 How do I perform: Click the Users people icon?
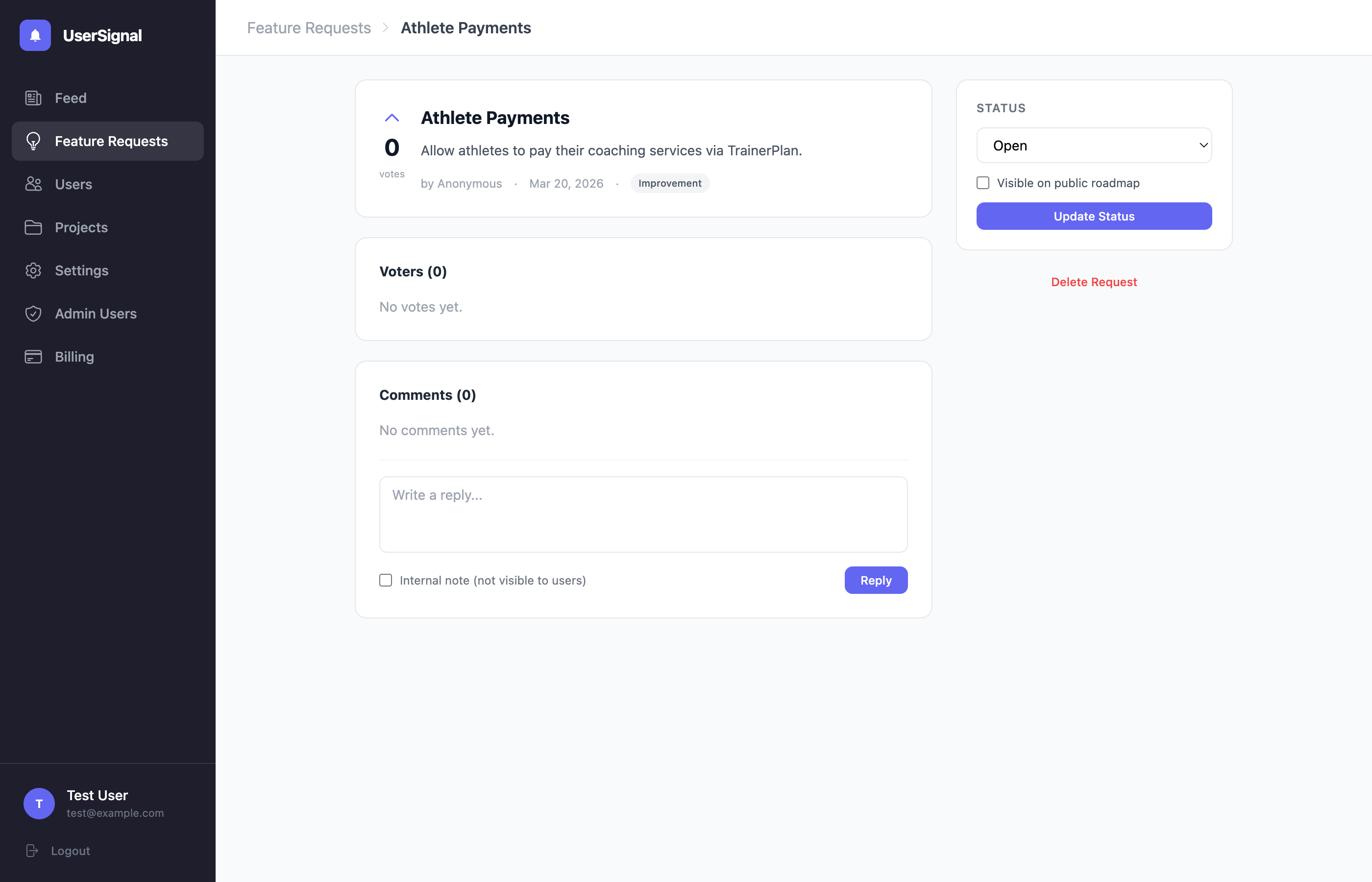(x=33, y=184)
